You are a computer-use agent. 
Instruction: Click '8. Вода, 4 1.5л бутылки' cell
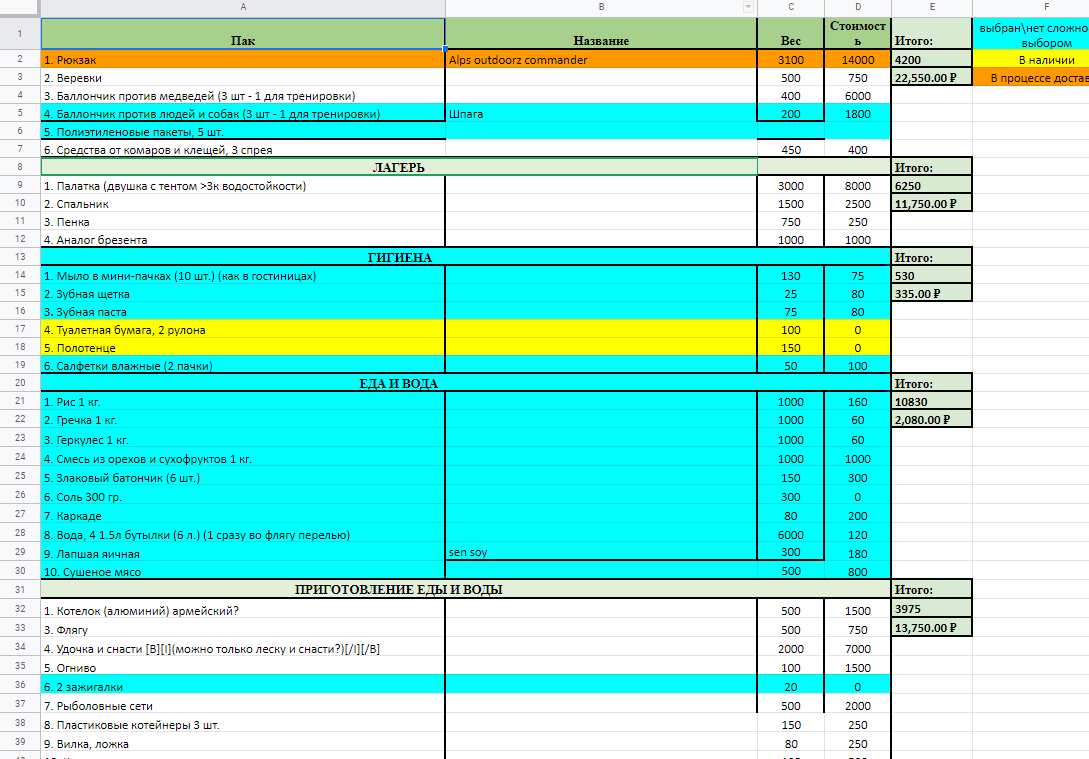tap(243, 535)
